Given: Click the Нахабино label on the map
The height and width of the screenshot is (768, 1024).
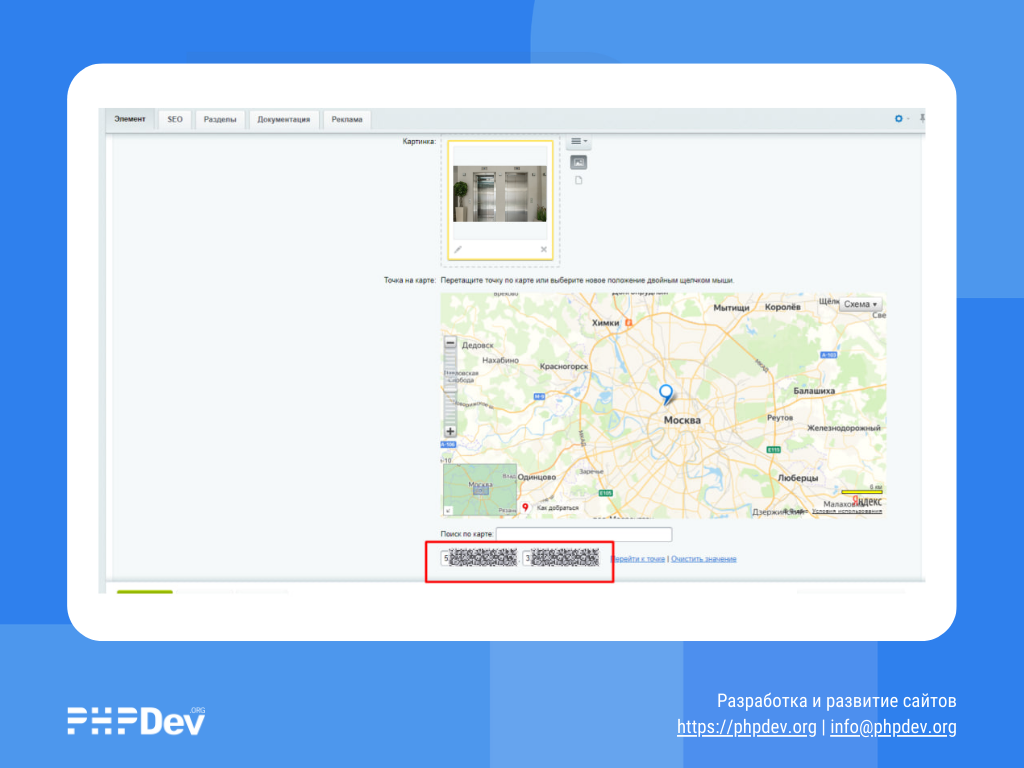Looking at the screenshot, I should (500, 360).
